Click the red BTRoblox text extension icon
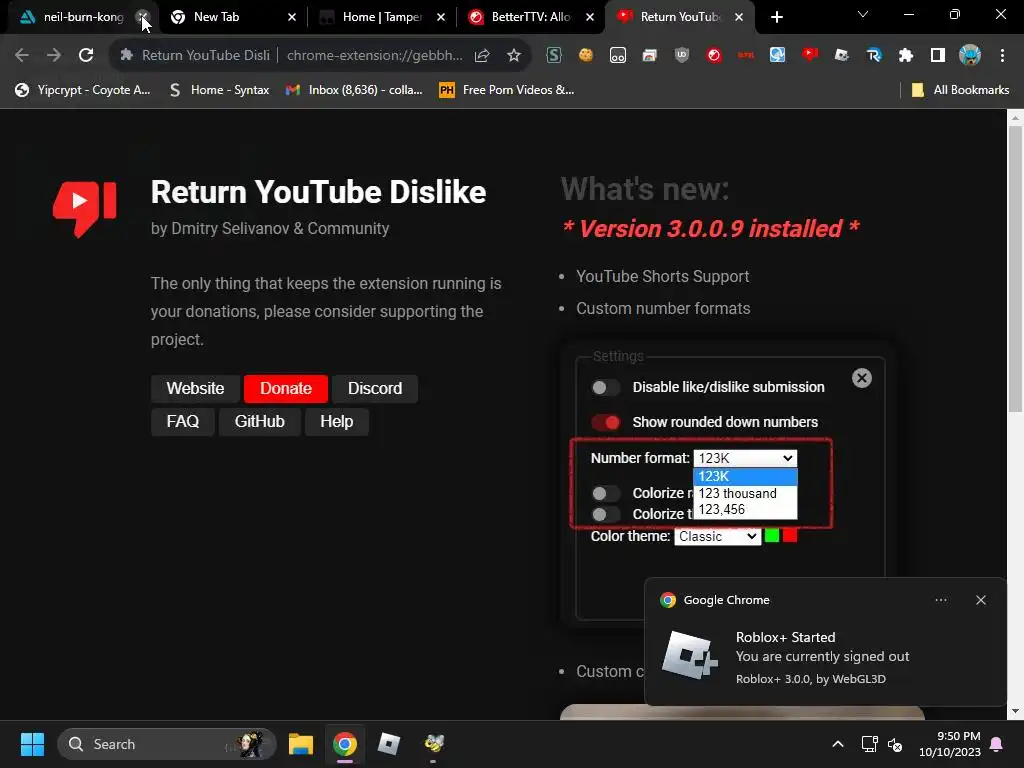 click(746, 56)
